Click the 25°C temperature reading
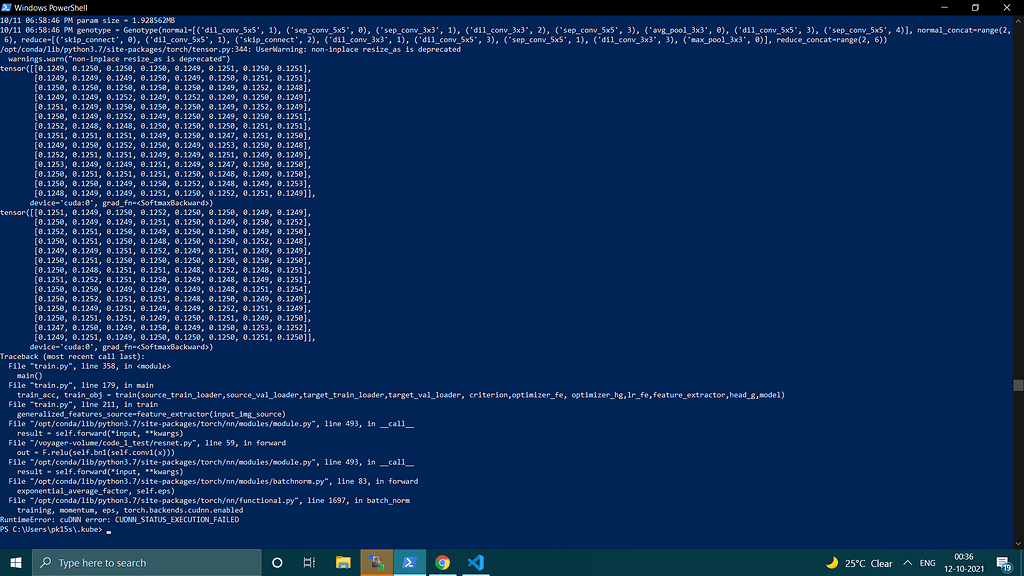Image resolution: width=1024 pixels, height=576 pixels. click(857, 562)
